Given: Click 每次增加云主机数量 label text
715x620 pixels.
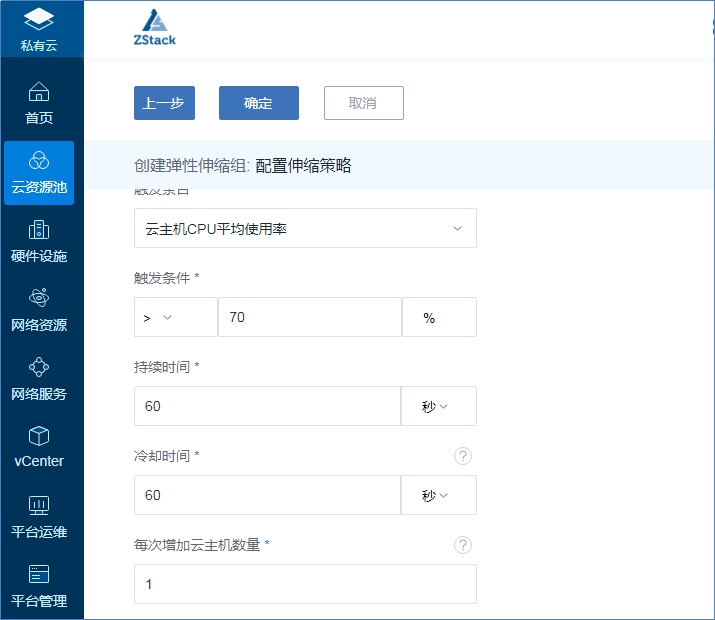Looking at the screenshot, I should click(197, 545).
